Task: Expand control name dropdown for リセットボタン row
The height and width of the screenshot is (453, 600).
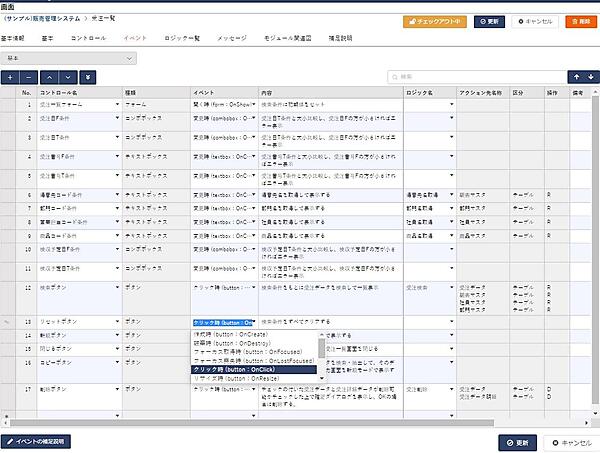Action: (117, 323)
